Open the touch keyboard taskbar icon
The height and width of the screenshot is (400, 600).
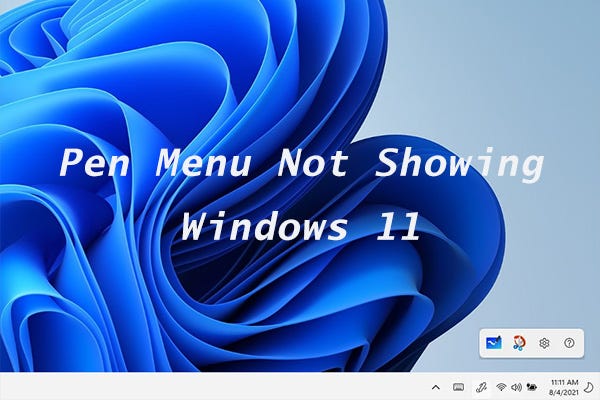(458, 387)
